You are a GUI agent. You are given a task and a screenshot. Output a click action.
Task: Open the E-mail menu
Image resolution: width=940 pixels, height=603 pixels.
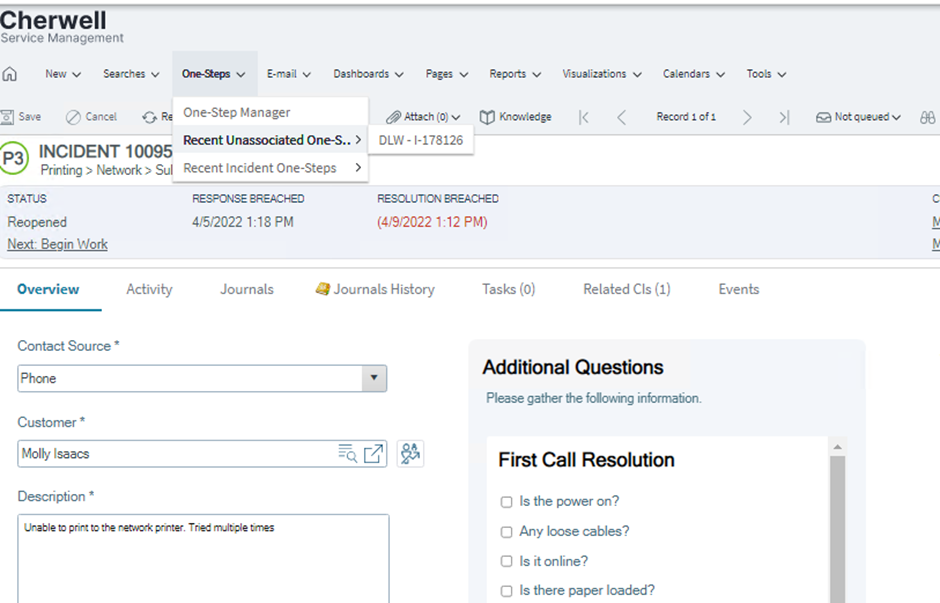(x=288, y=73)
